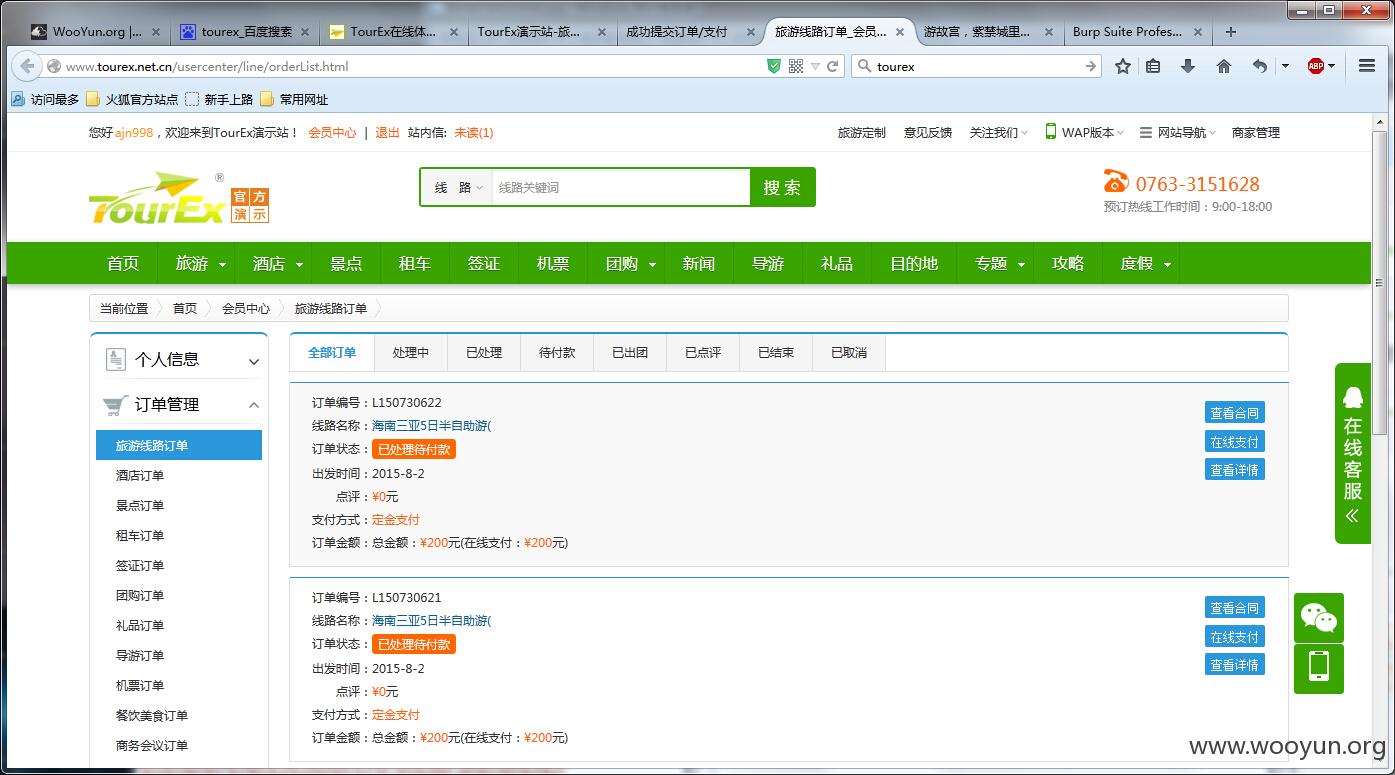Expand the 团购 nav menu arrow
The width and height of the screenshot is (1395, 775).
(x=652, y=265)
